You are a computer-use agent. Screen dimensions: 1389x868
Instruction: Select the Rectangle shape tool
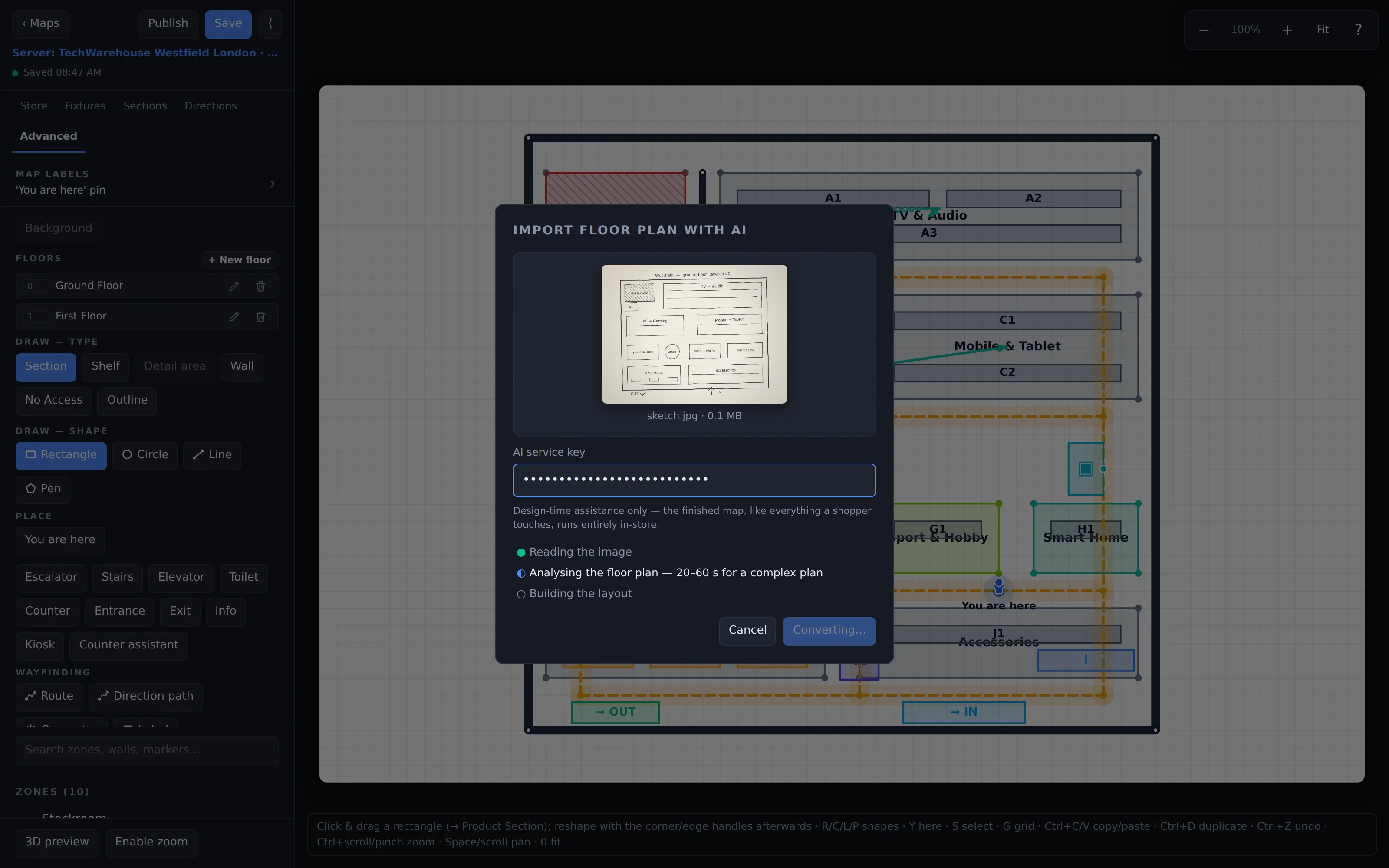[x=61, y=455]
